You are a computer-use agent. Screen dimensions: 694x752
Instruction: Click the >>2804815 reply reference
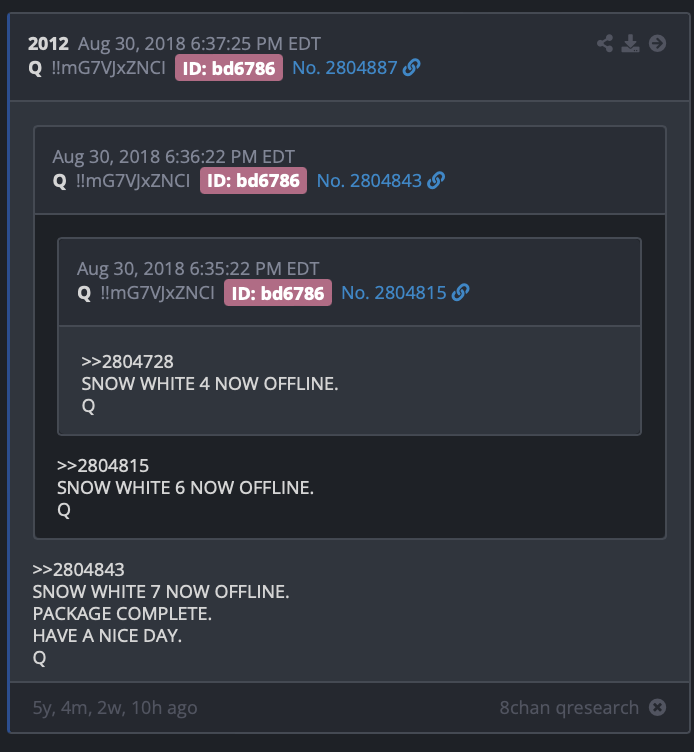pos(103,466)
